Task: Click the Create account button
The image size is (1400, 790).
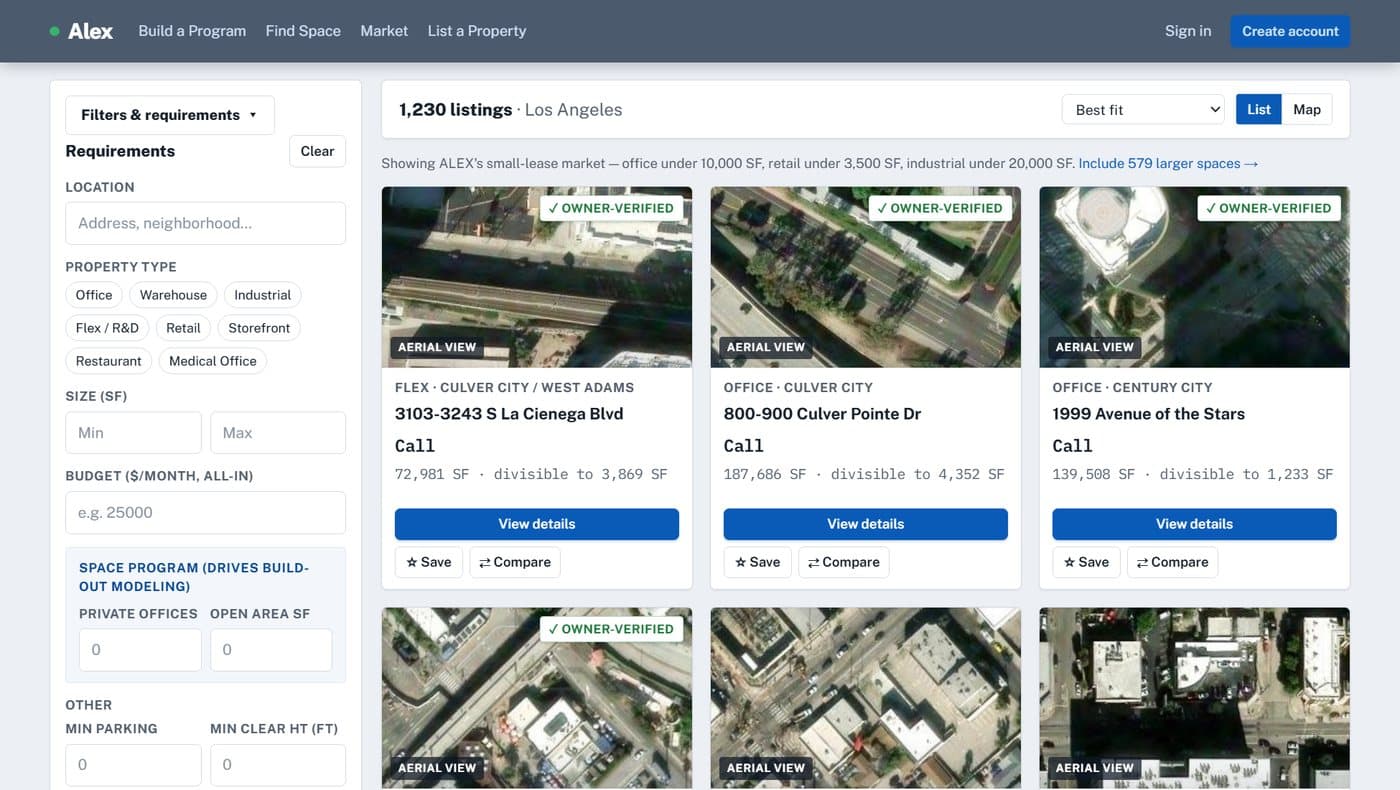Action: tap(1290, 31)
